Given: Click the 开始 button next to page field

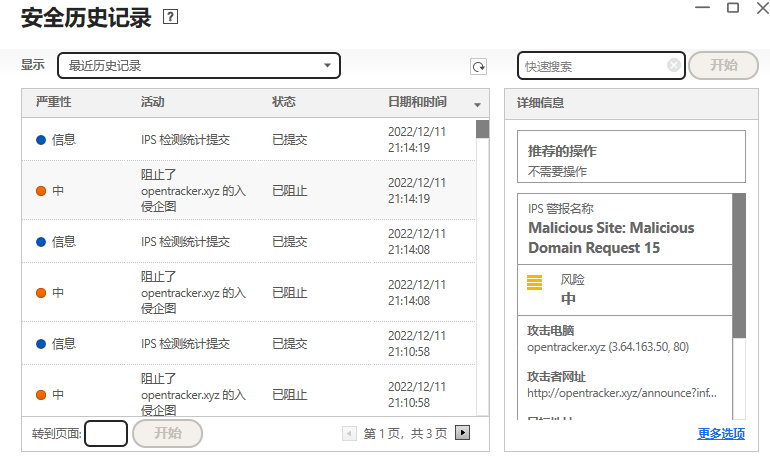Looking at the screenshot, I should coord(167,433).
